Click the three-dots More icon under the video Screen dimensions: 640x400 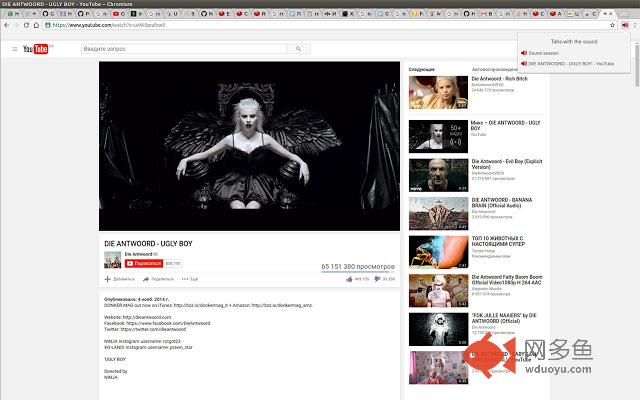[x=185, y=279]
